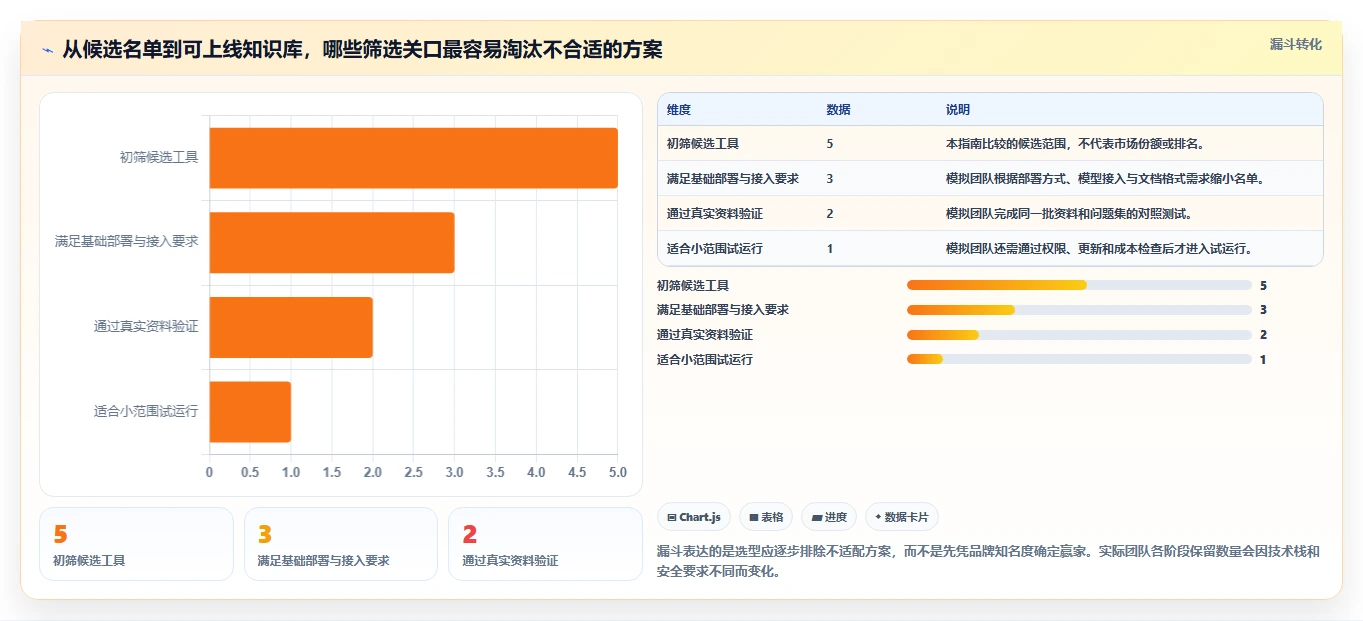Open the data card showing 2
1363x621 pixels.
click(545, 544)
